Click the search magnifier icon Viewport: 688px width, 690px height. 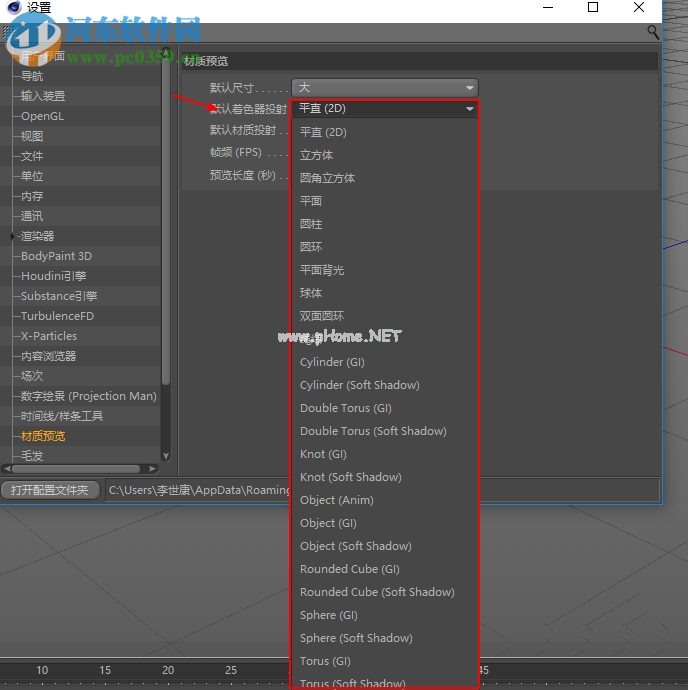pos(653,32)
